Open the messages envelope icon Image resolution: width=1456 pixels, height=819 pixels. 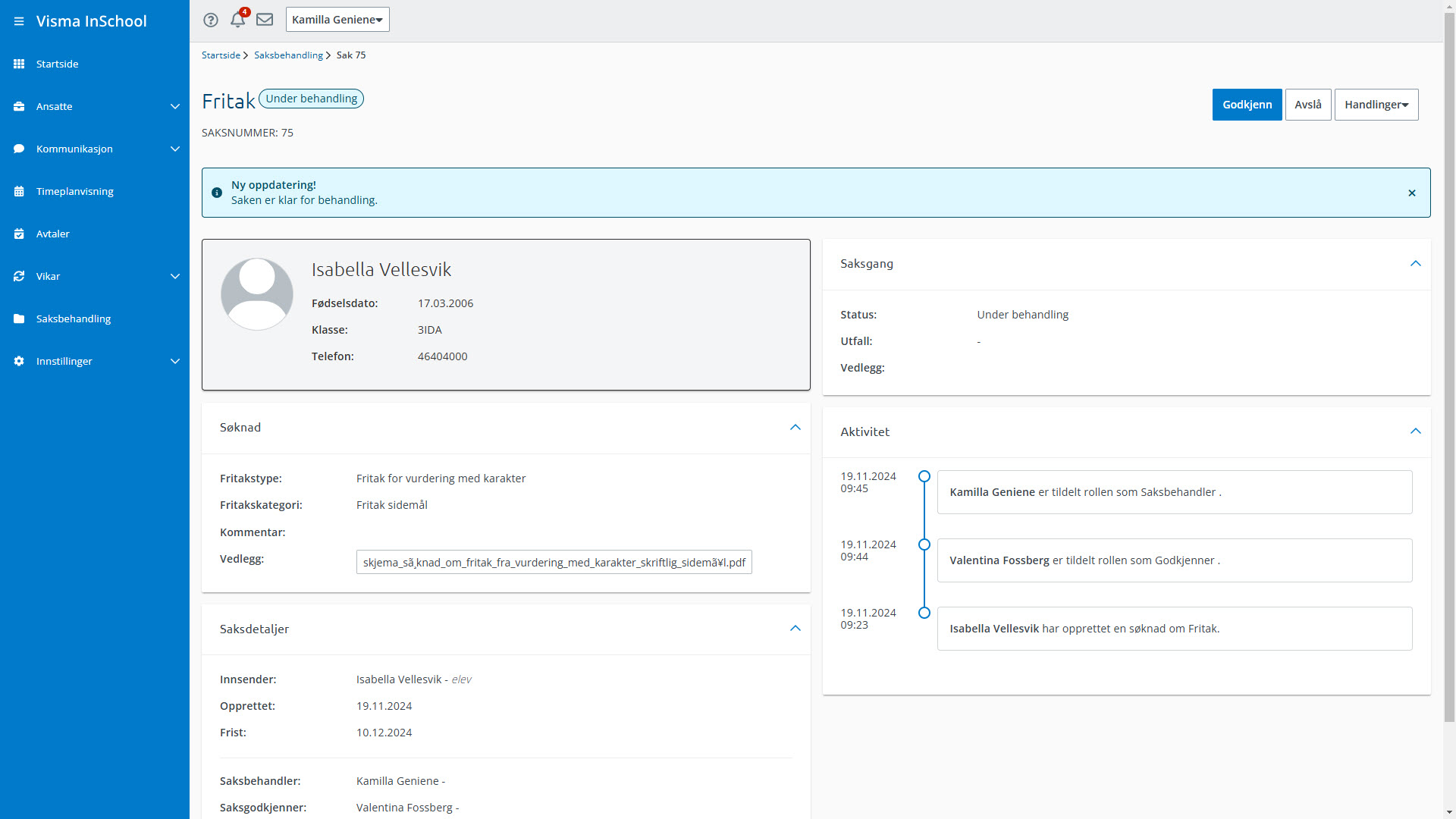265,20
